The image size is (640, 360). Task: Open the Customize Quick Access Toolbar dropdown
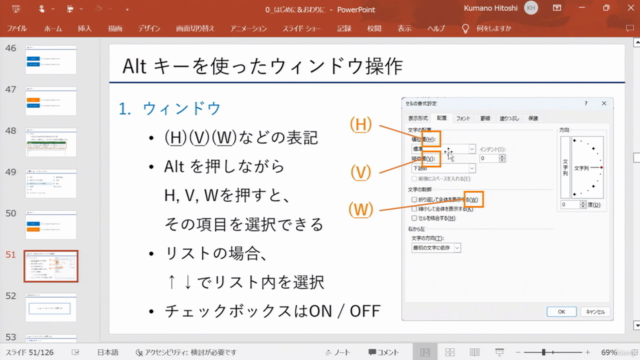127,9
